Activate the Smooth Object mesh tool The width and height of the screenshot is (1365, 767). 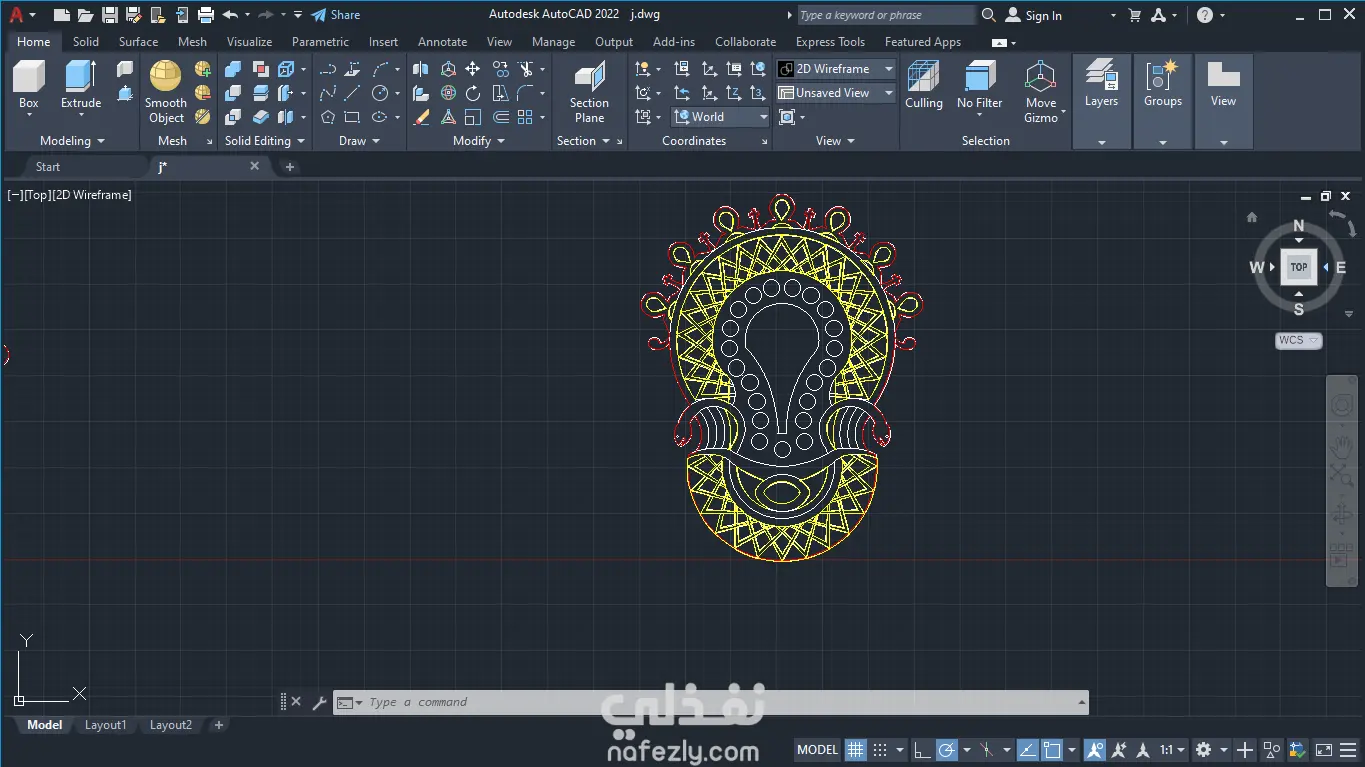click(x=166, y=78)
